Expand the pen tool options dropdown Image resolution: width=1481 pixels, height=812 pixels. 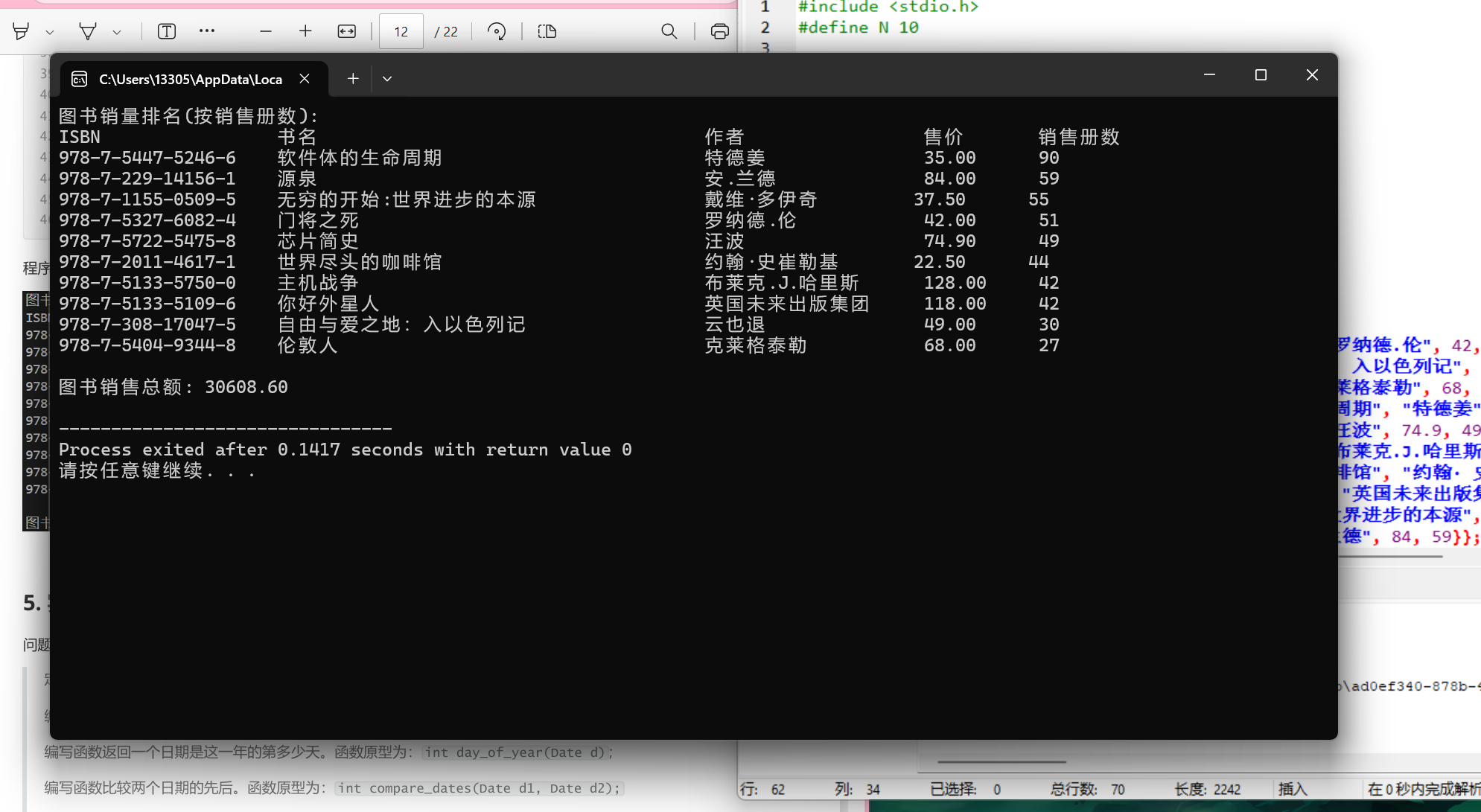click(116, 31)
